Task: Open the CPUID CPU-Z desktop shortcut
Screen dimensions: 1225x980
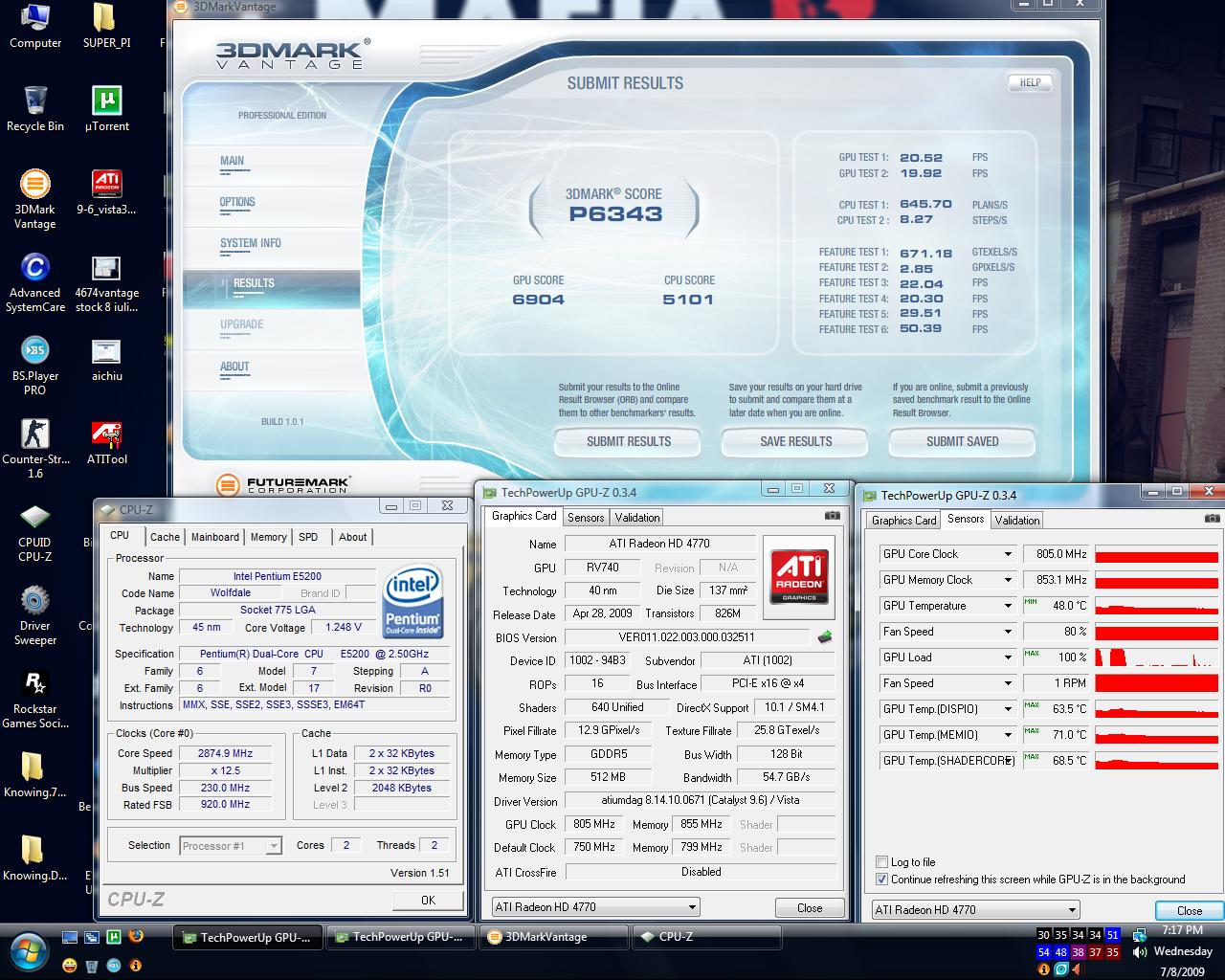Action: point(34,532)
